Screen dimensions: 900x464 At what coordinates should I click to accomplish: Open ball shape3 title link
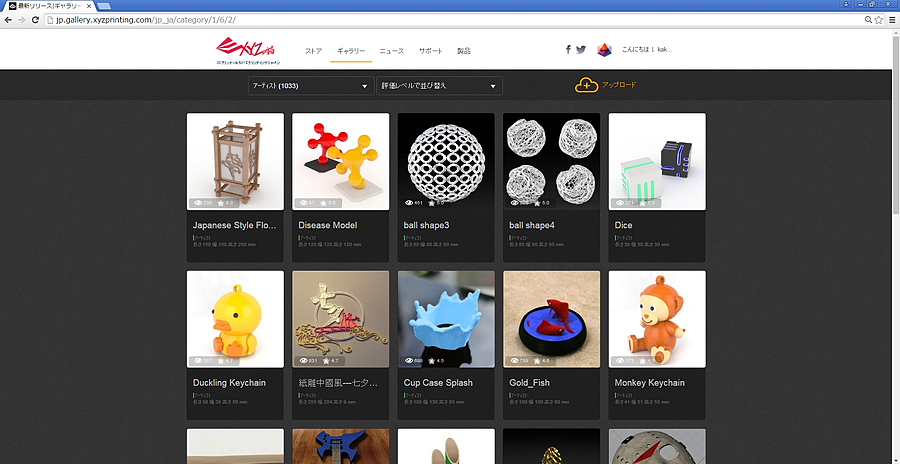[x=426, y=225]
